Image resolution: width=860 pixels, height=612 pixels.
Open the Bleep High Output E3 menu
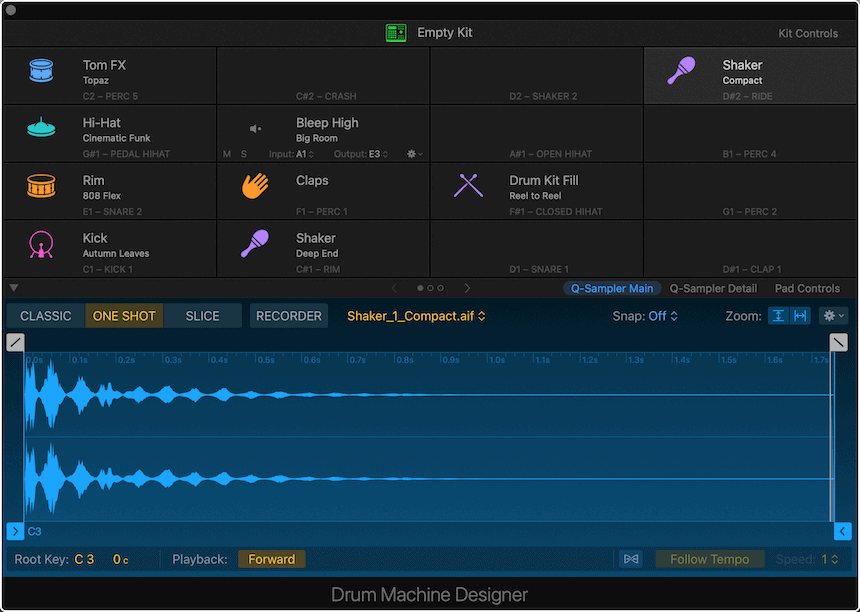tap(375, 154)
